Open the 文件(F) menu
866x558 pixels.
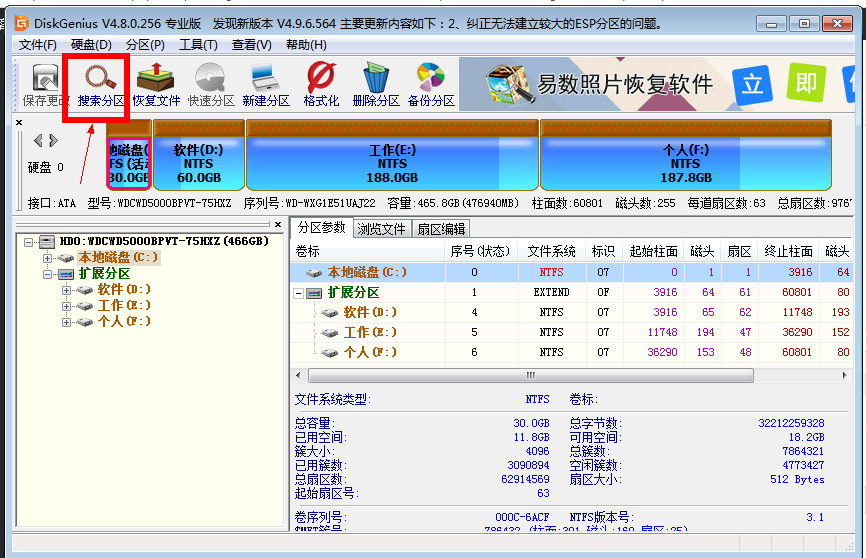[38, 45]
